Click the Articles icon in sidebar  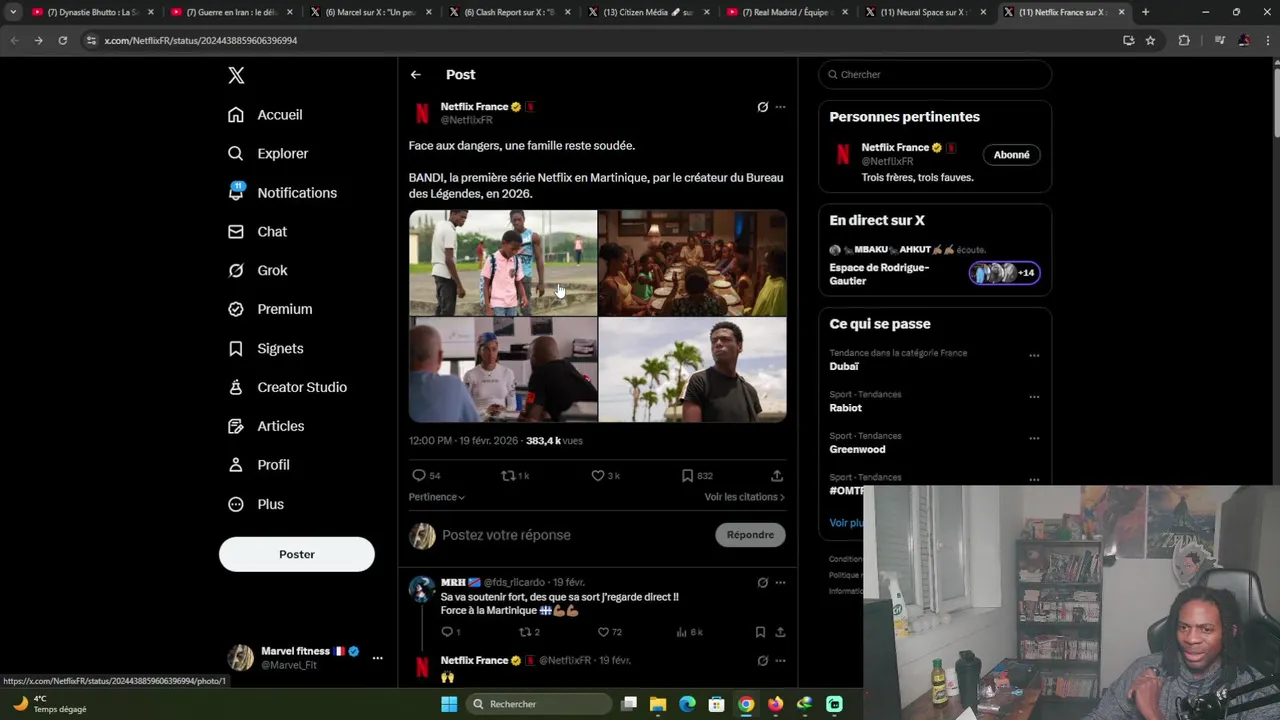click(x=236, y=426)
